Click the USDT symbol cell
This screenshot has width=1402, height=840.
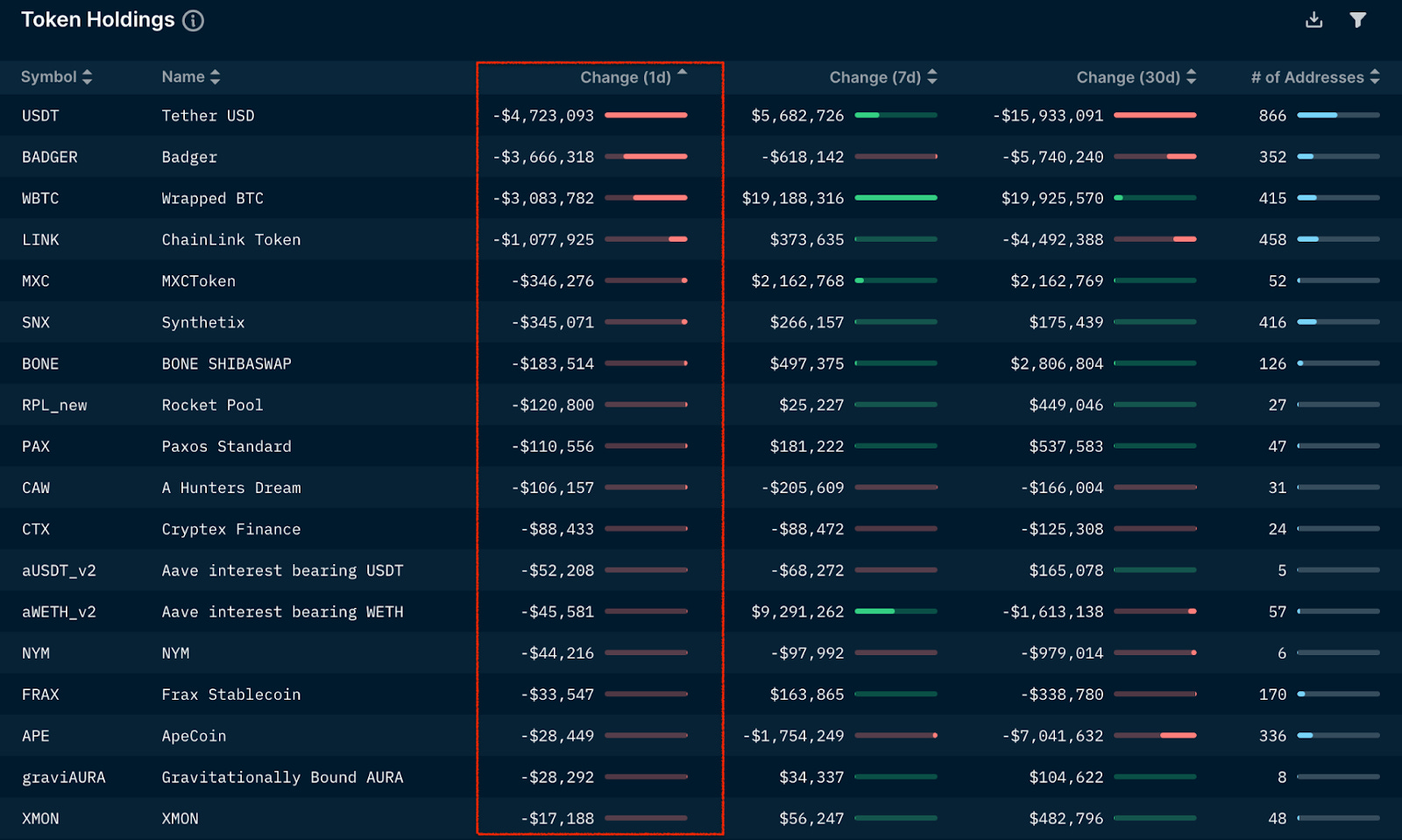tap(40, 116)
